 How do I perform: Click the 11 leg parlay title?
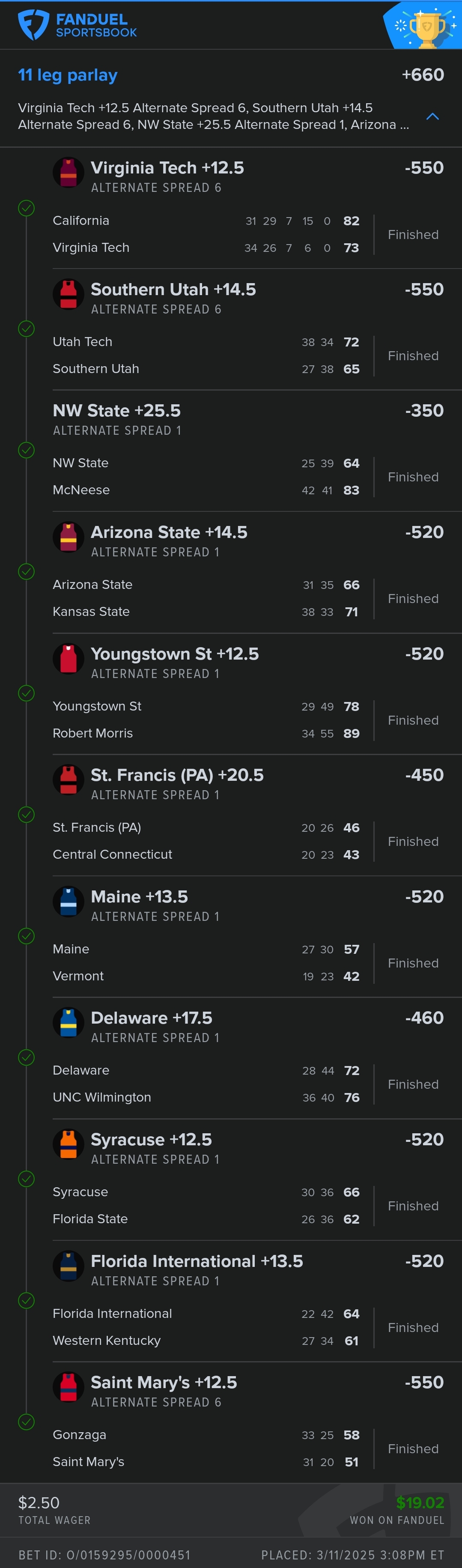(68, 75)
